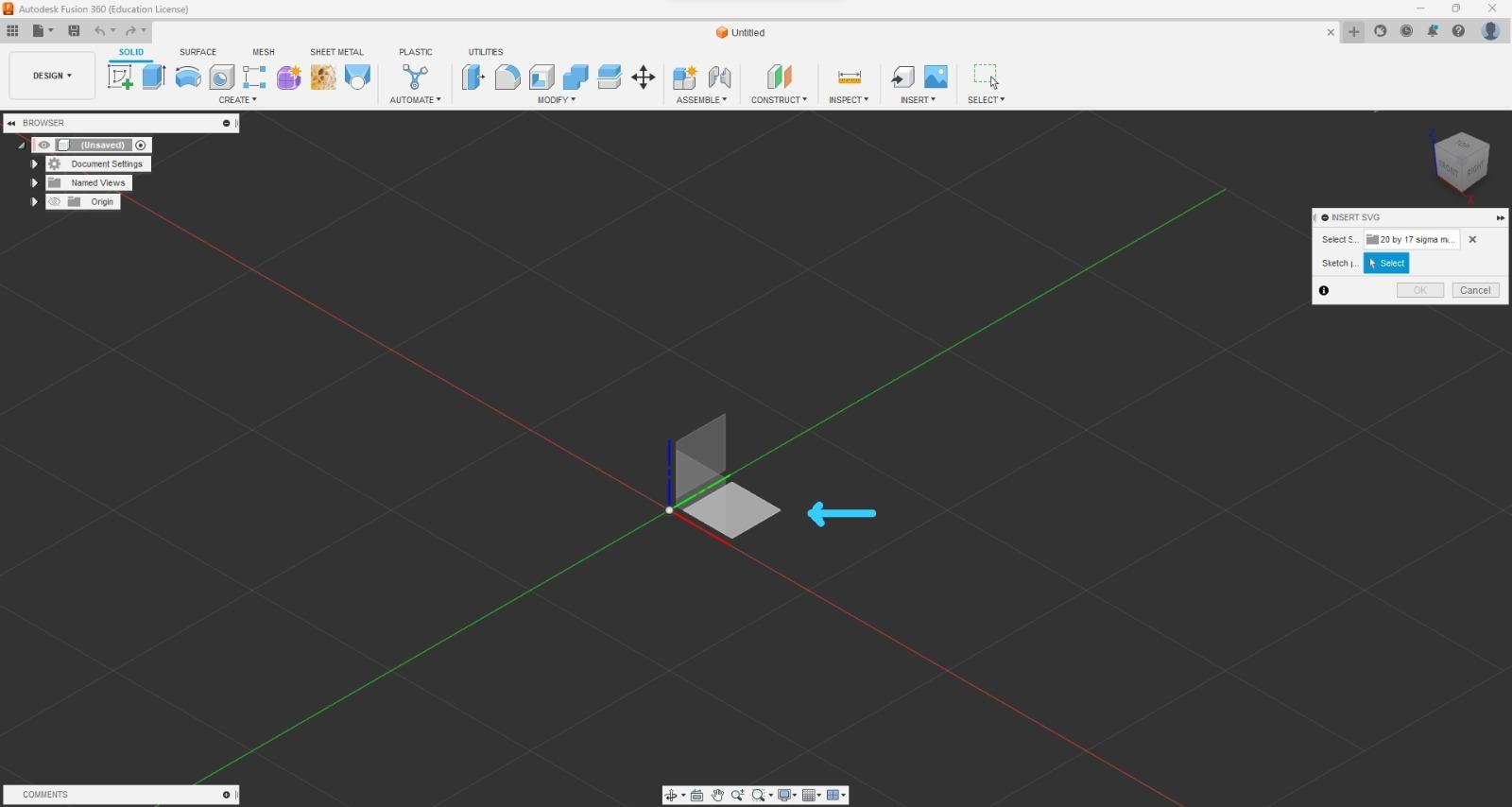
Task: Click the Insert Derive icon
Action: click(x=902, y=77)
